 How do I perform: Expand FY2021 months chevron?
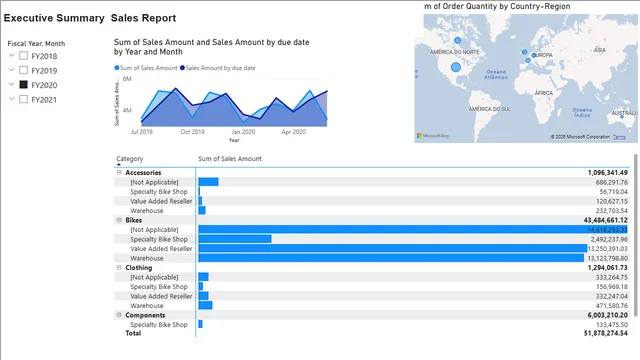click(11, 99)
